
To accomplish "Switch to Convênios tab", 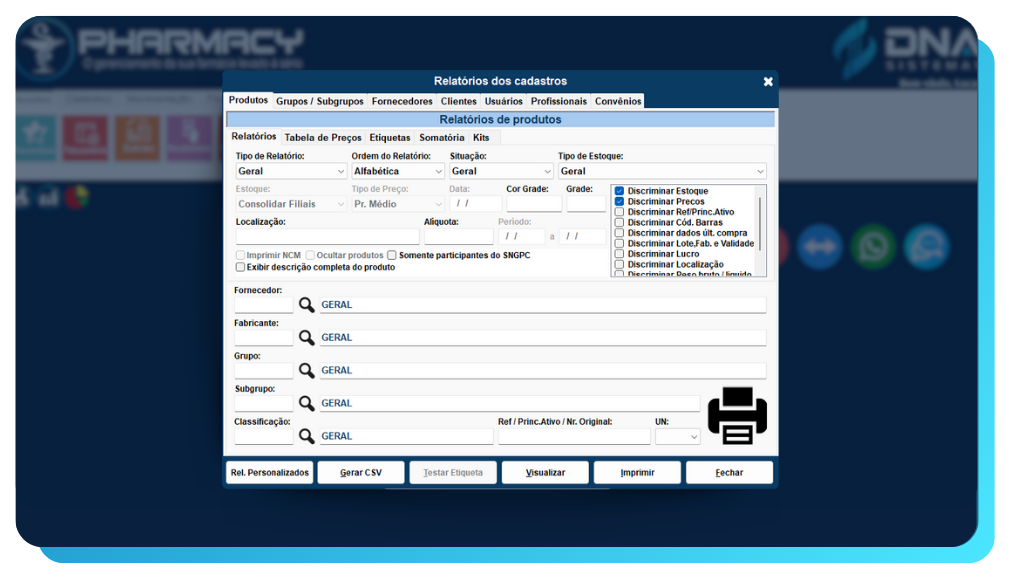I will coord(618,101).
